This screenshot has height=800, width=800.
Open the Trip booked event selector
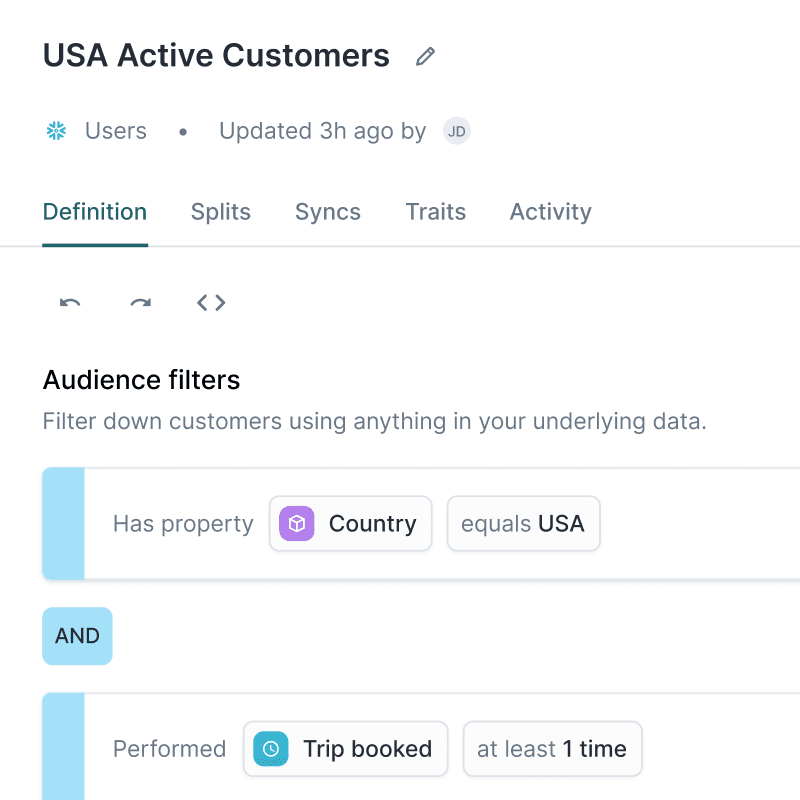tap(345, 748)
